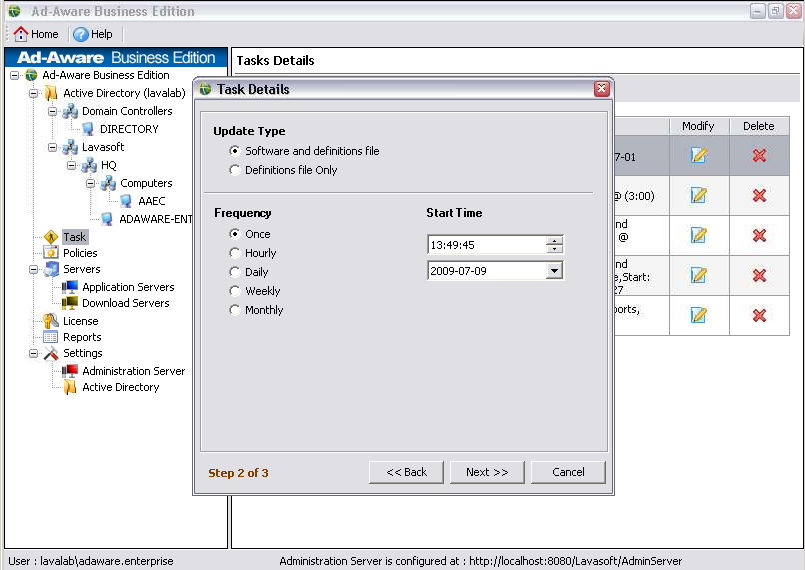Screen dimensions: 805x570
Task: Choose Weekly frequency radio button
Action: click(235, 291)
